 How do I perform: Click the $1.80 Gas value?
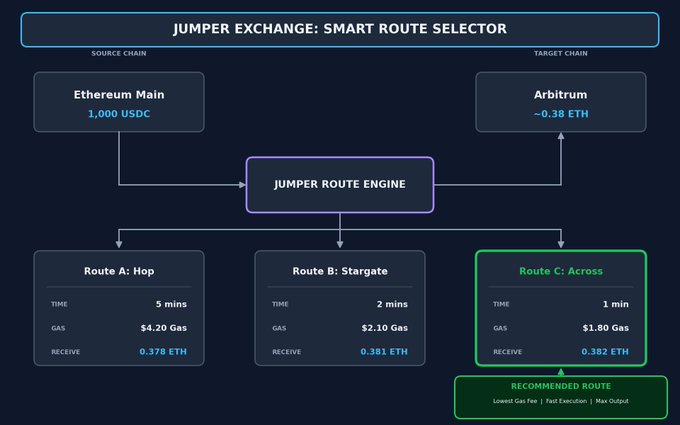pyautogui.click(x=605, y=328)
